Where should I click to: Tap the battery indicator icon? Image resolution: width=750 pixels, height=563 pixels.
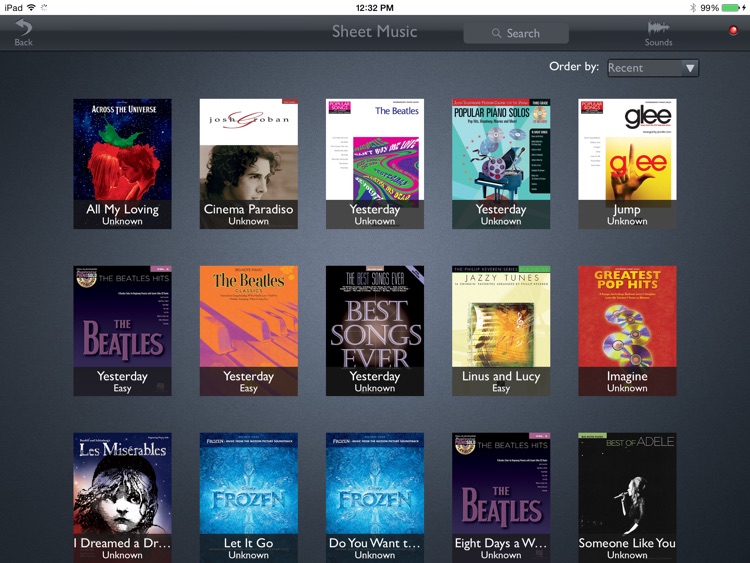point(730,8)
